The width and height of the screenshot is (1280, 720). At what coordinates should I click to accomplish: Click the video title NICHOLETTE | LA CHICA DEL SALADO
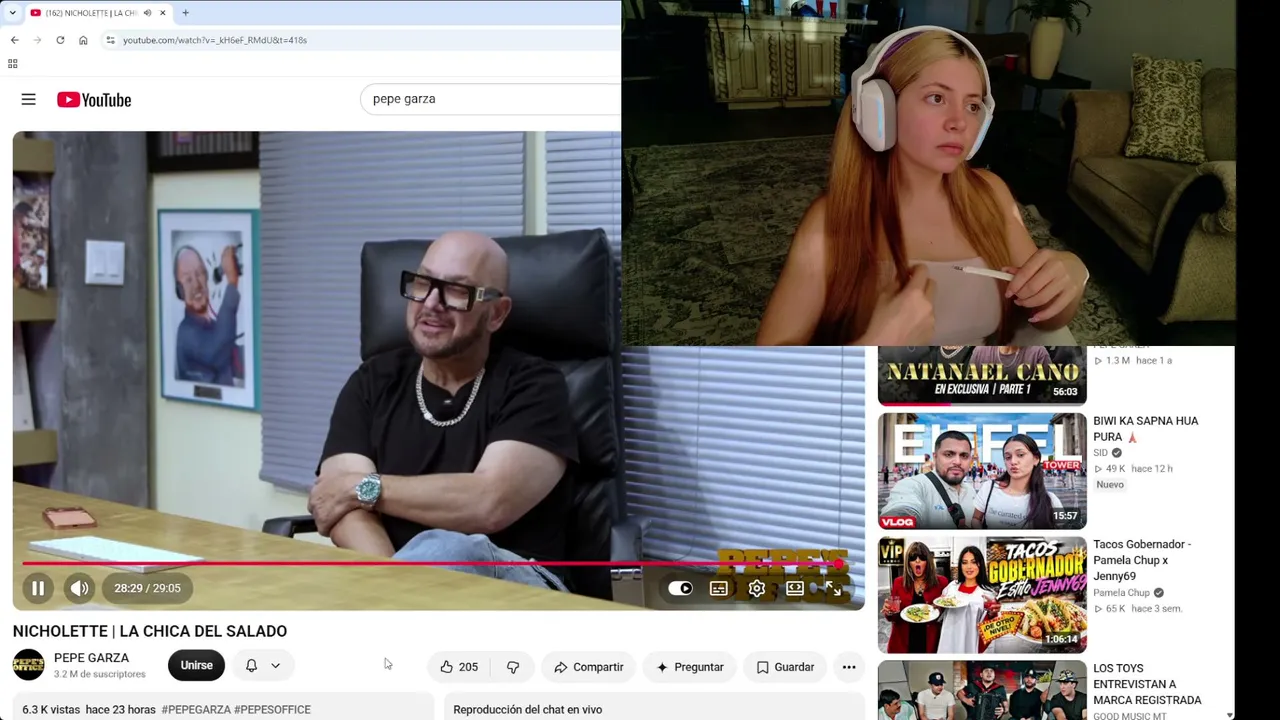150,631
